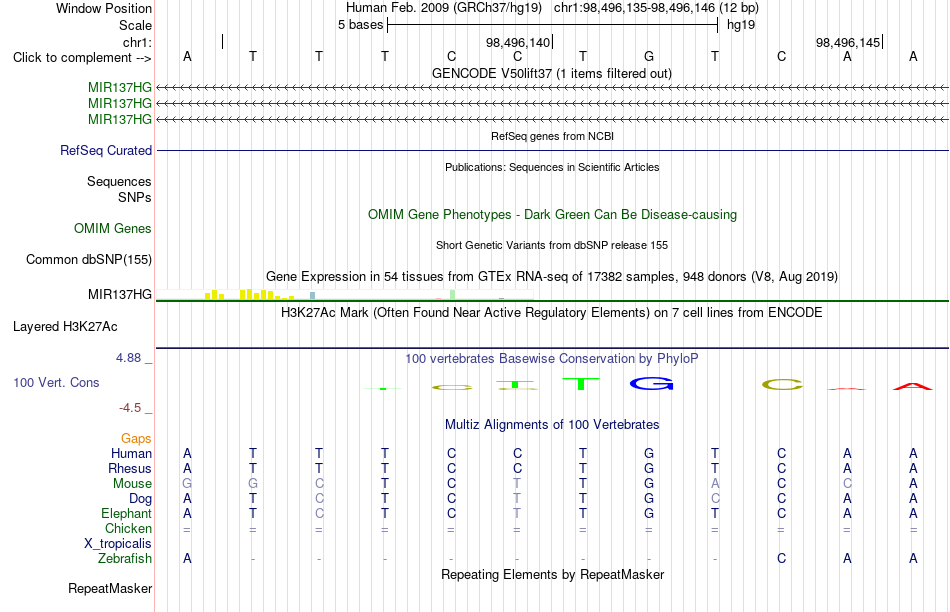
Task: Click the 4.88 PhyloP upper scale value
Action: pyautogui.click(x=128, y=358)
